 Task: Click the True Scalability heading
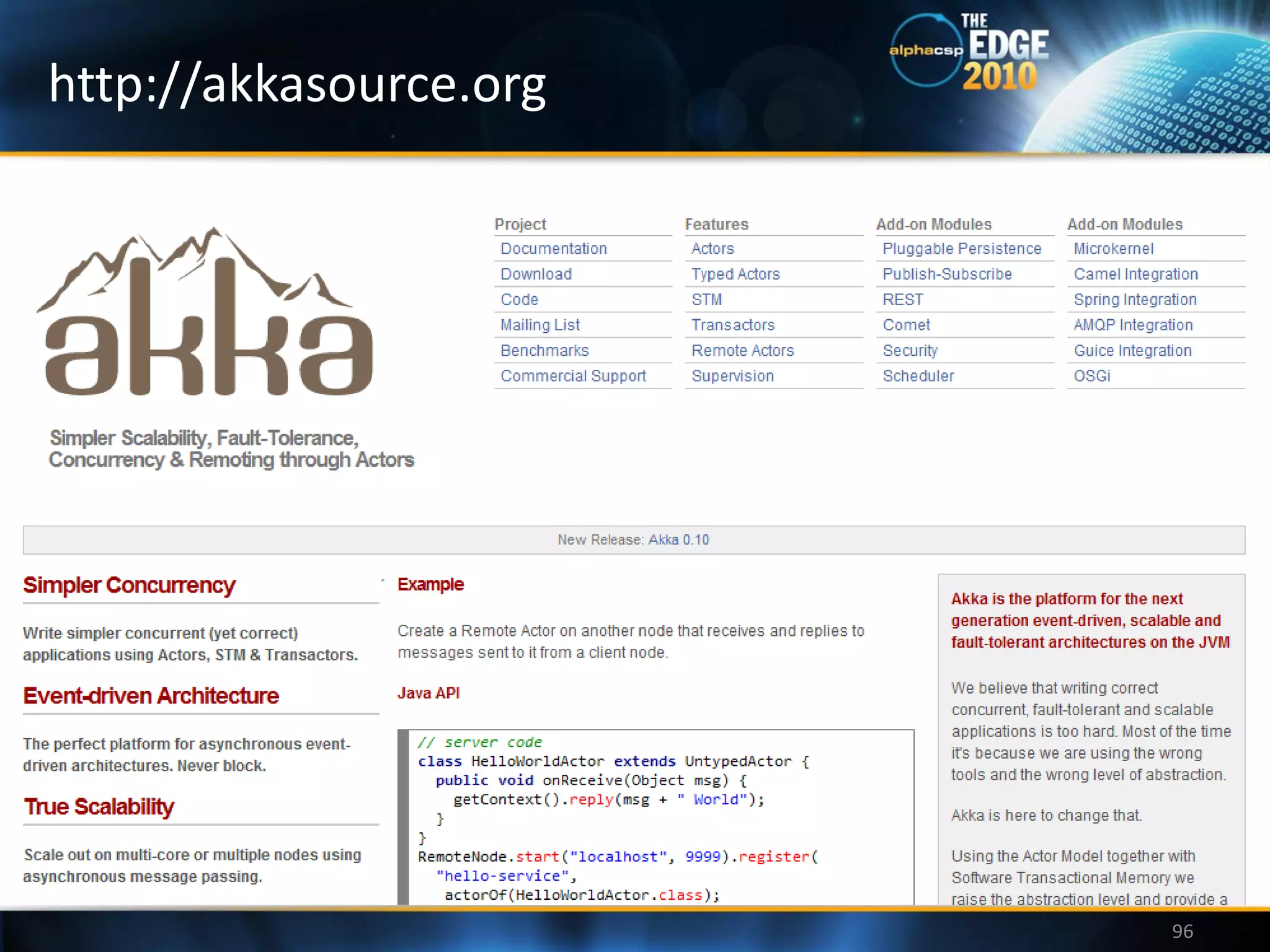click(x=99, y=807)
